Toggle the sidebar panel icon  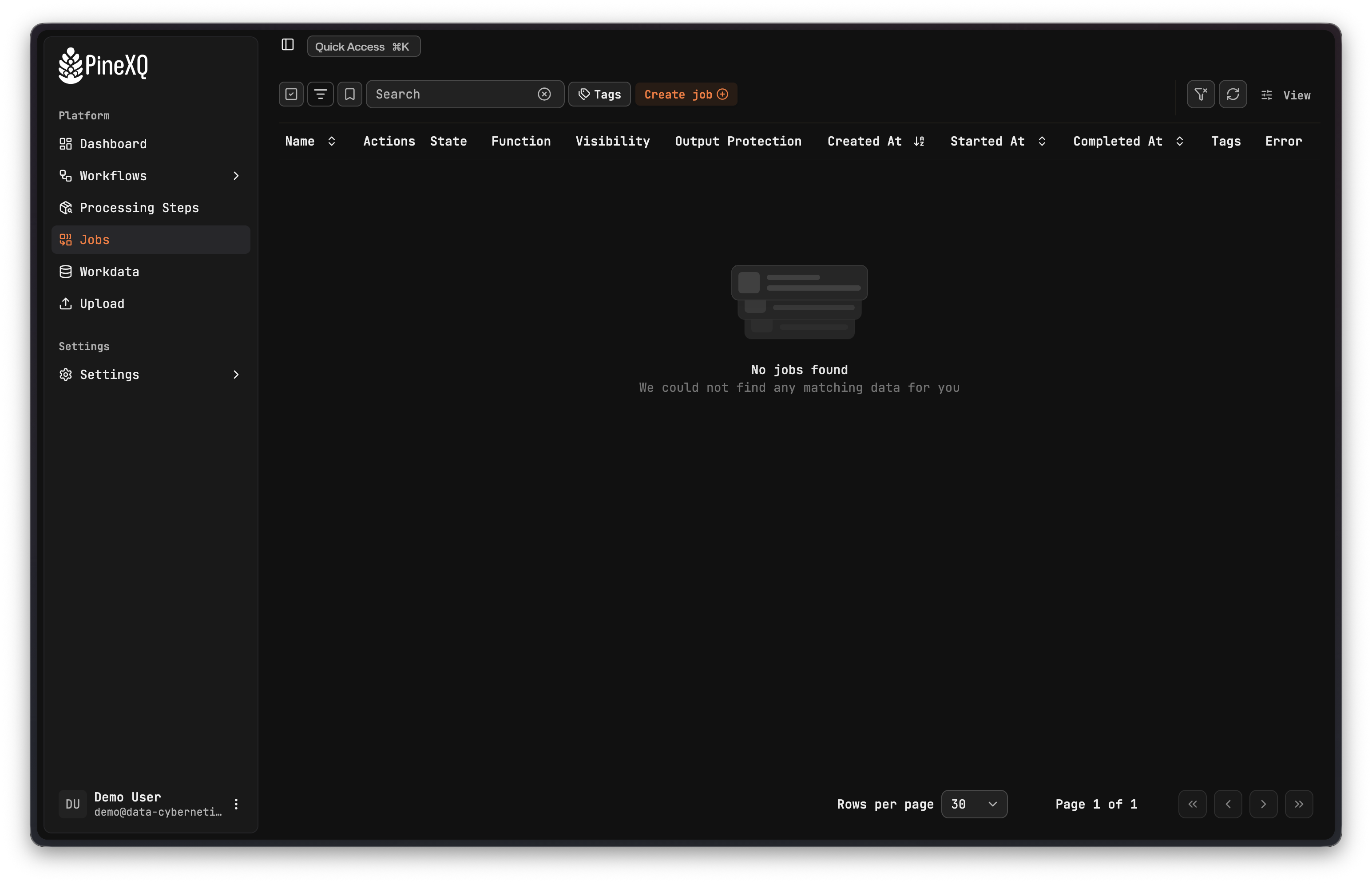[x=288, y=45]
